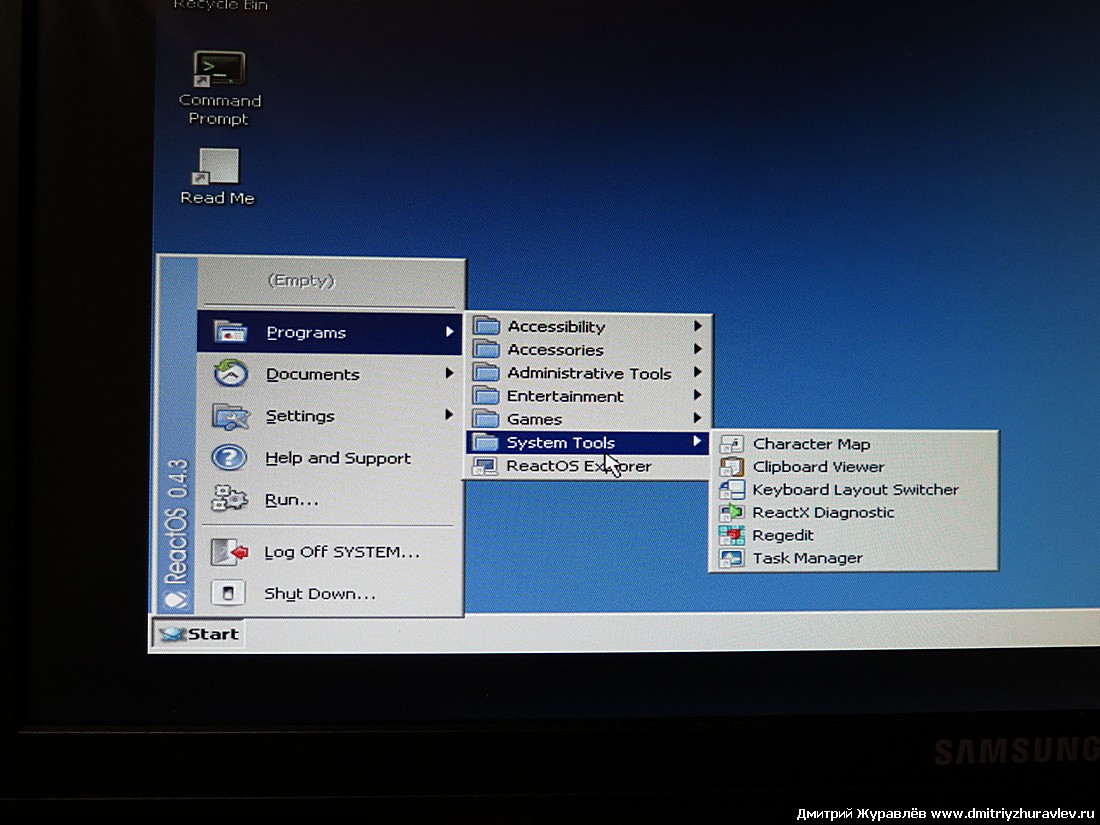Screen dimensions: 1100x825
Task: Choose Help and Support menu entry
Action: click(330, 457)
